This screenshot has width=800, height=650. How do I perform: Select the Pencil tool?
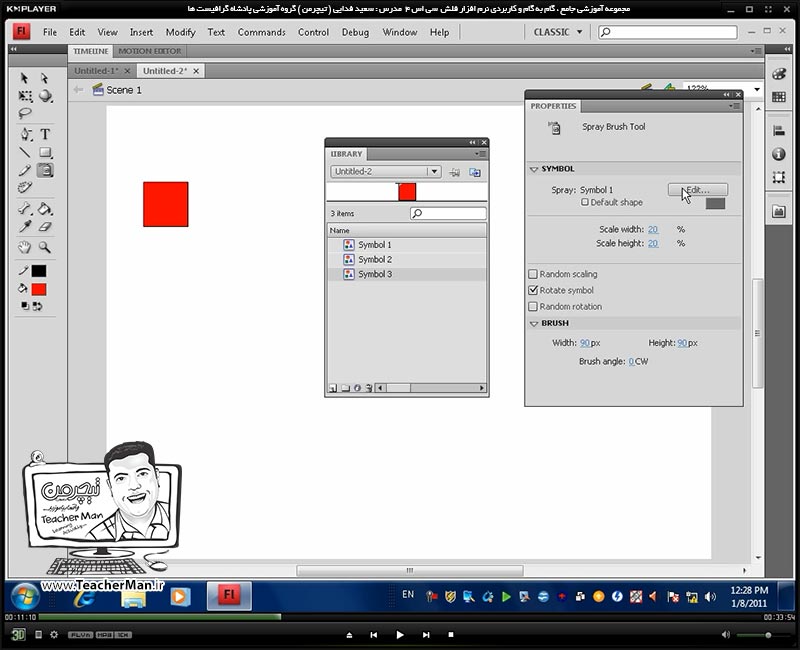(x=24, y=170)
